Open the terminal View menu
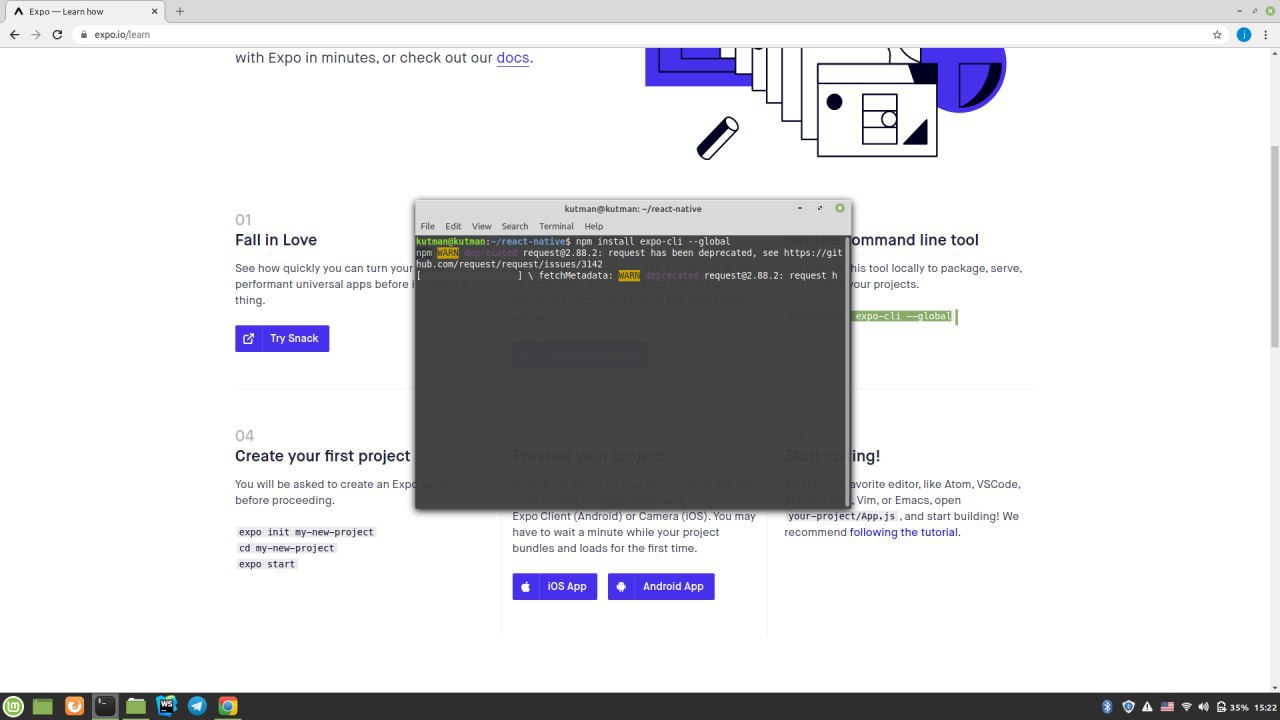Image resolution: width=1280 pixels, height=720 pixels. coord(481,226)
